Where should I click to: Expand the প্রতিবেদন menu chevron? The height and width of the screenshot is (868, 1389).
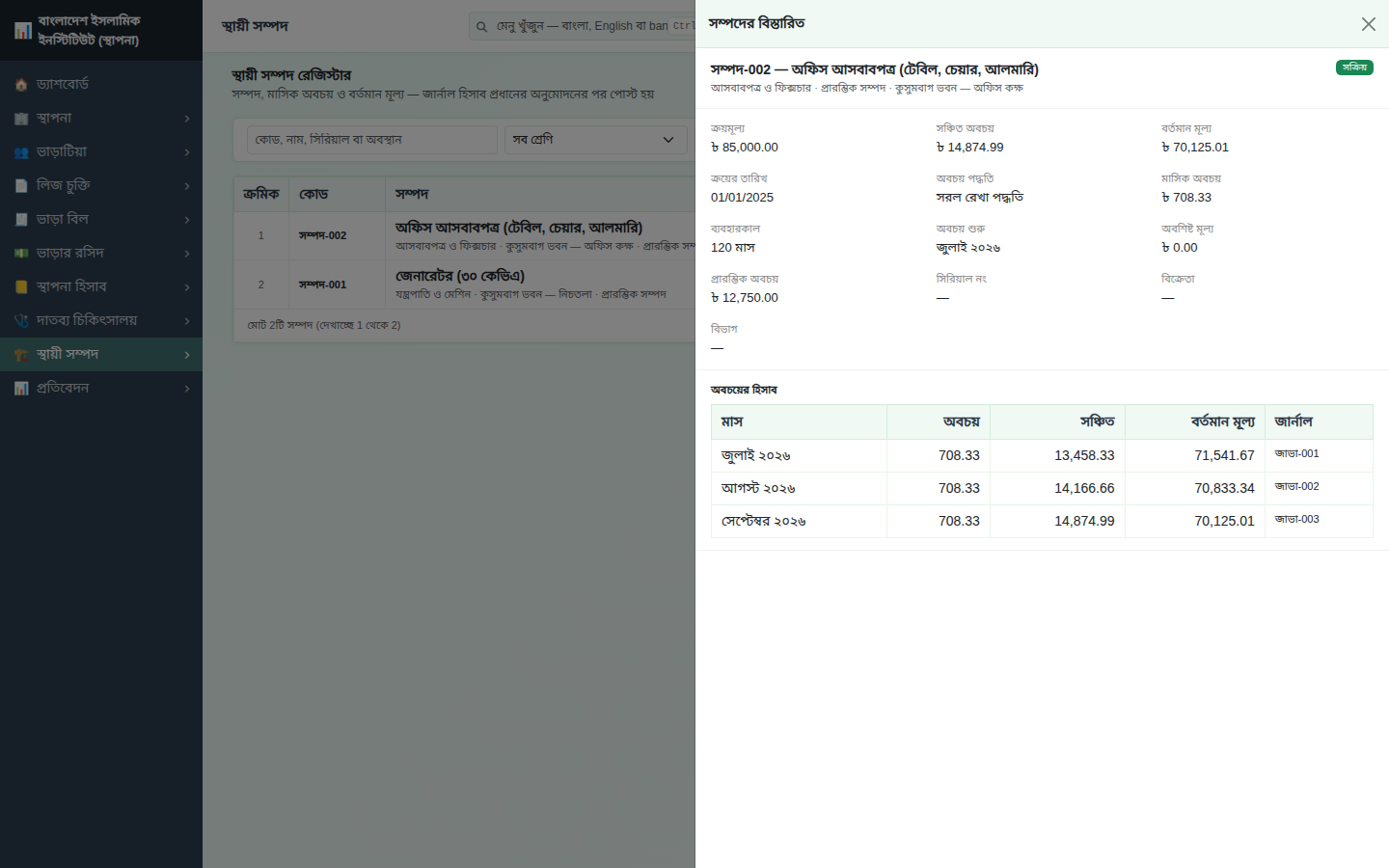(187, 389)
